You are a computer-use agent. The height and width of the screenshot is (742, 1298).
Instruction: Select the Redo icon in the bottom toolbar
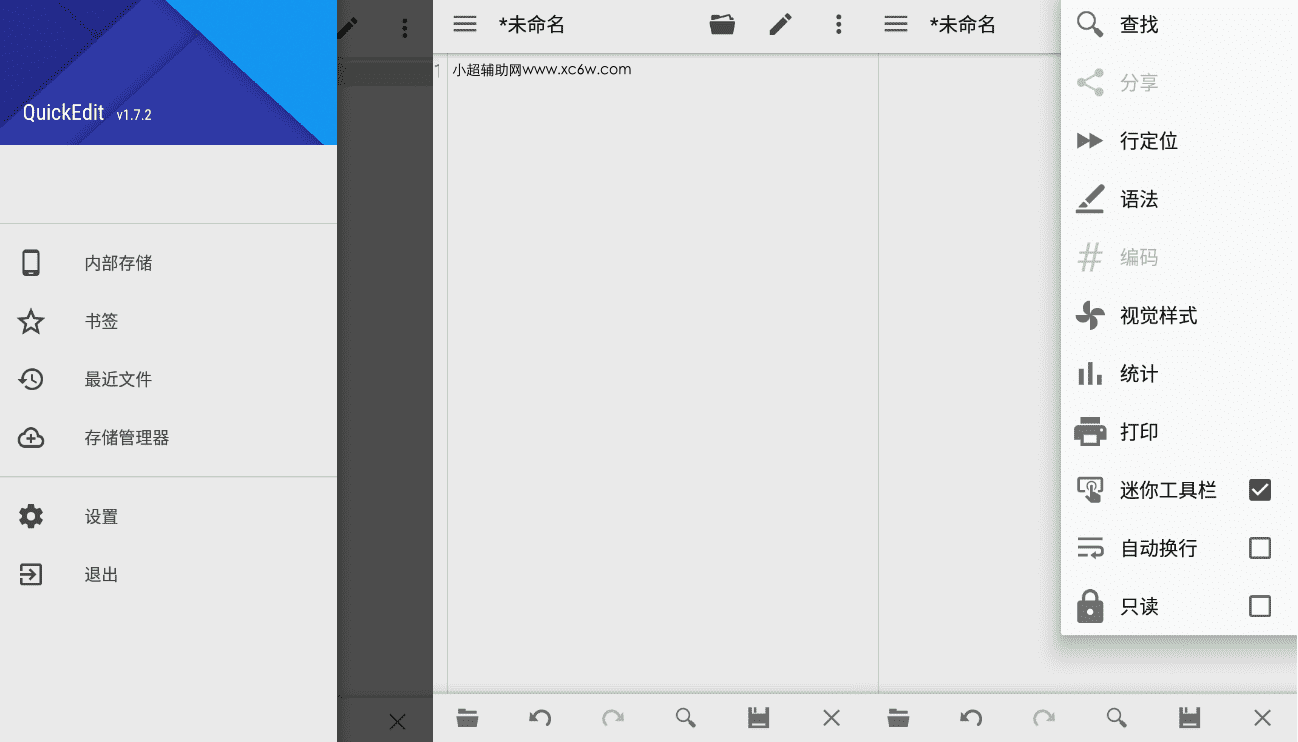tap(612, 718)
